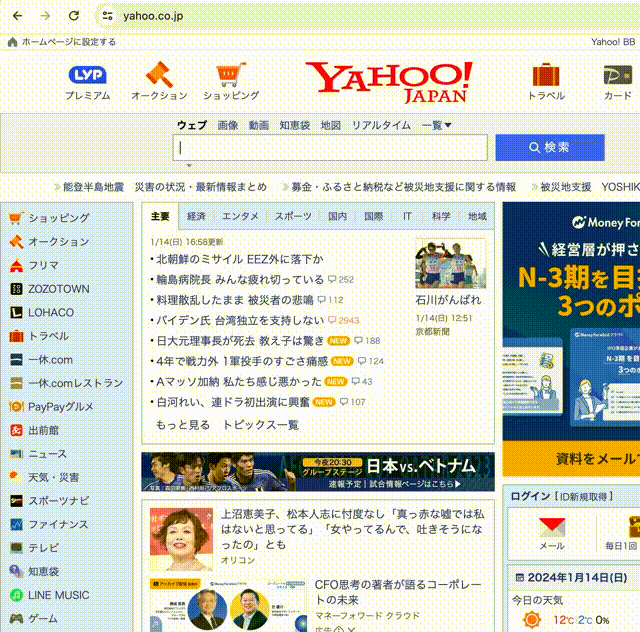Open the 石川がんばれ photo thumbnail
The height and width of the screenshot is (632, 640).
tap(451, 264)
